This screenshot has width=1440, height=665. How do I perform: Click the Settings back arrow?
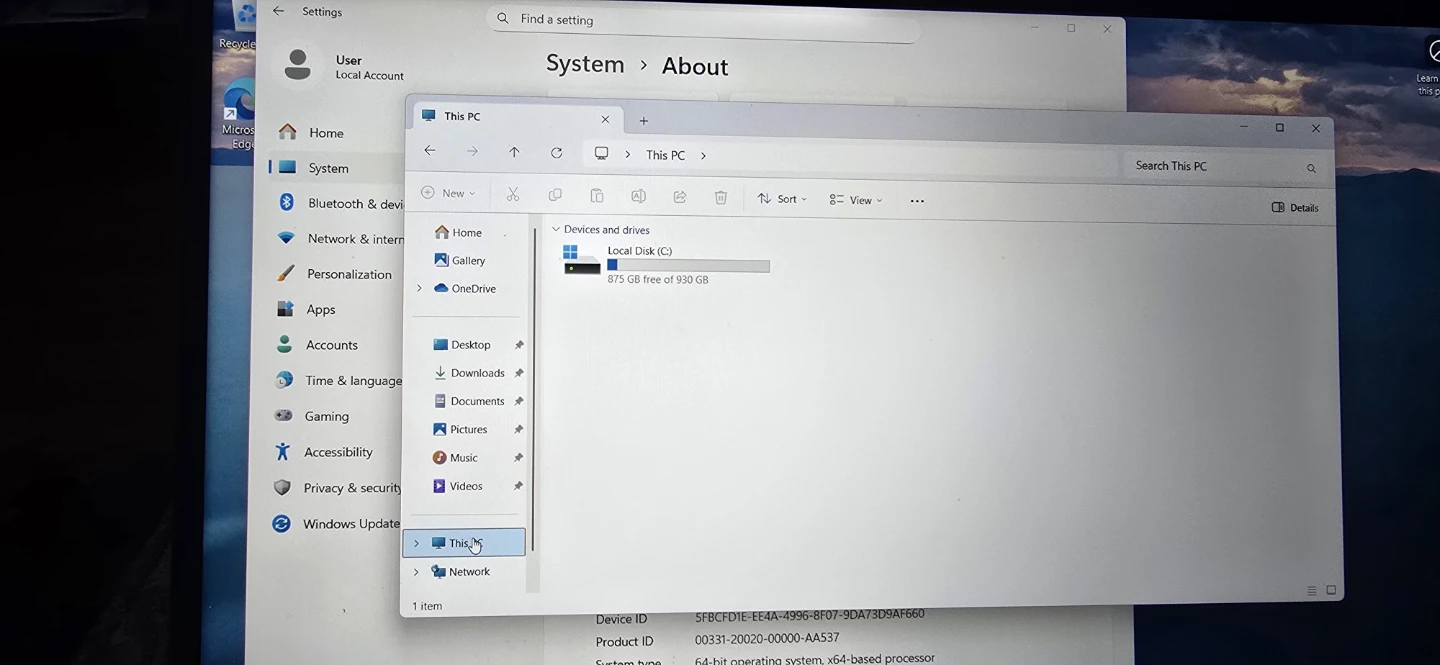(x=278, y=11)
